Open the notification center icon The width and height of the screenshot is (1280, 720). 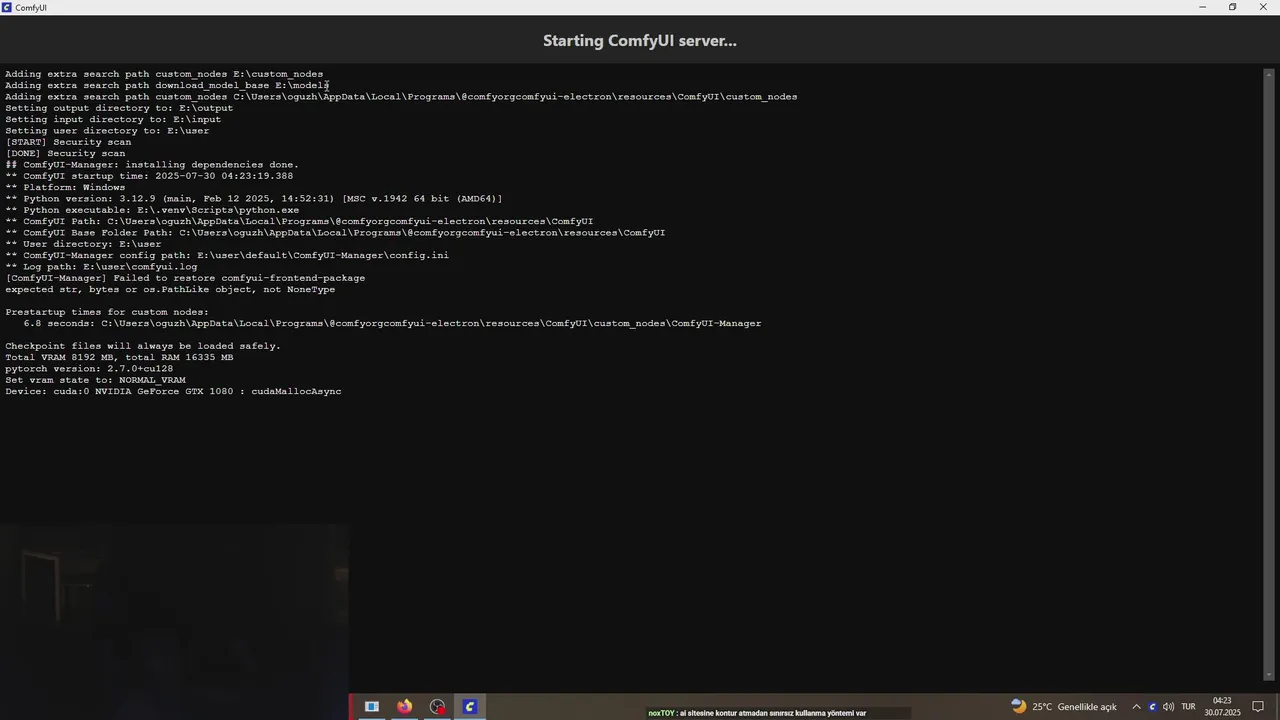coord(1258,707)
